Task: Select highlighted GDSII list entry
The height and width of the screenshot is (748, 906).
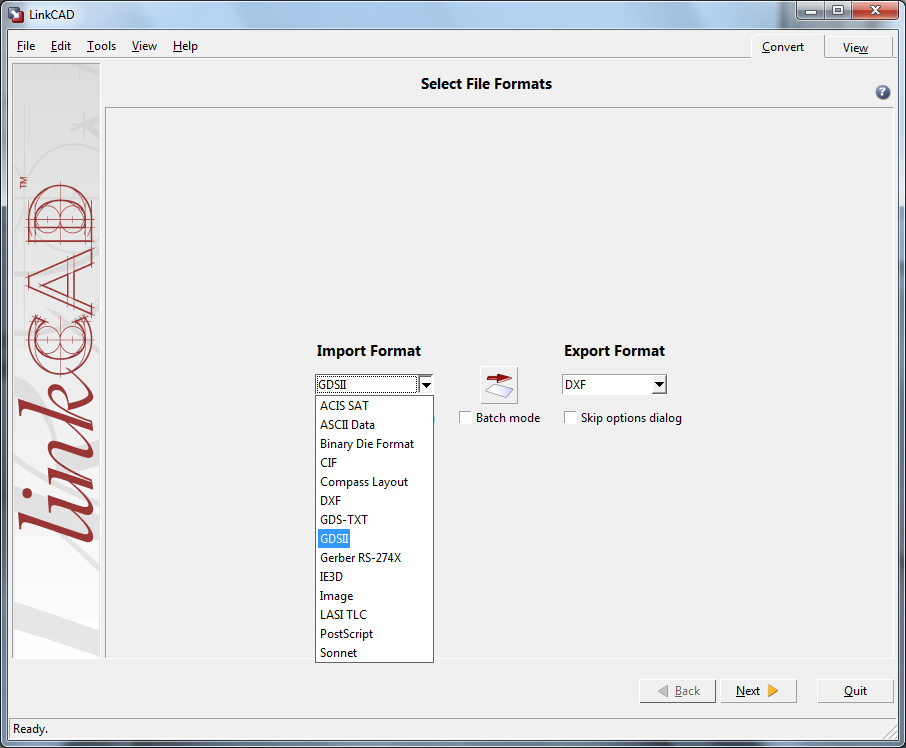Action: [x=334, y=539]
